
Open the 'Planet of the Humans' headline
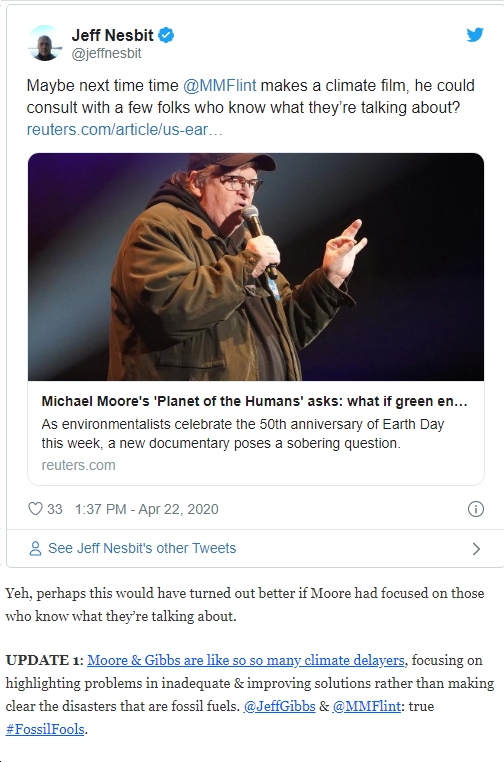tap(254, 401)
